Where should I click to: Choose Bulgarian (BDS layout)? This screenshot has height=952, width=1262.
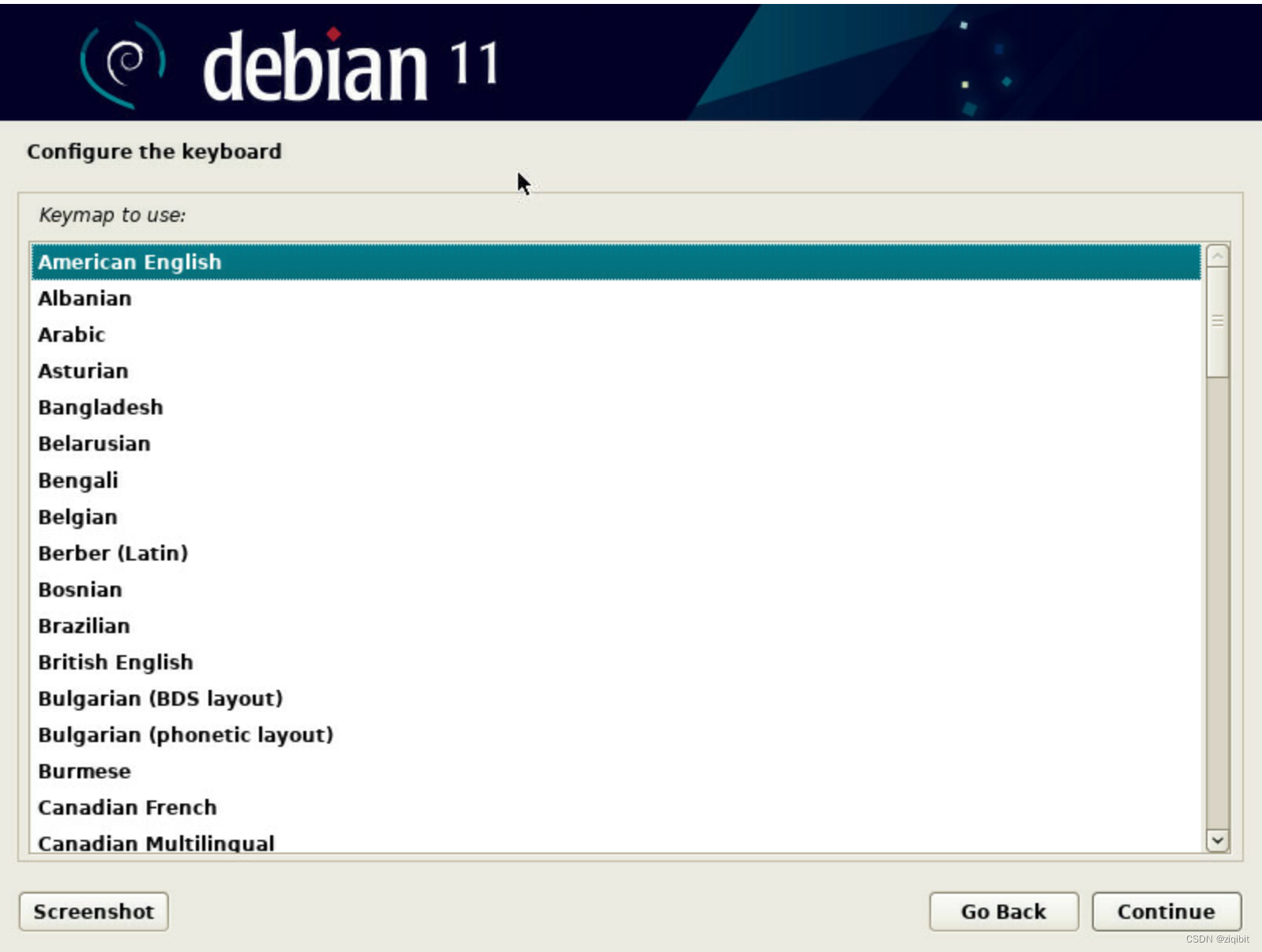(160, 699)
